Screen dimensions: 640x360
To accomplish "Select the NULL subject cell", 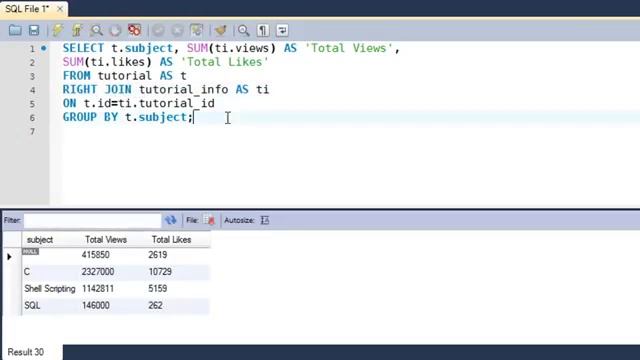I will [31, 252].
